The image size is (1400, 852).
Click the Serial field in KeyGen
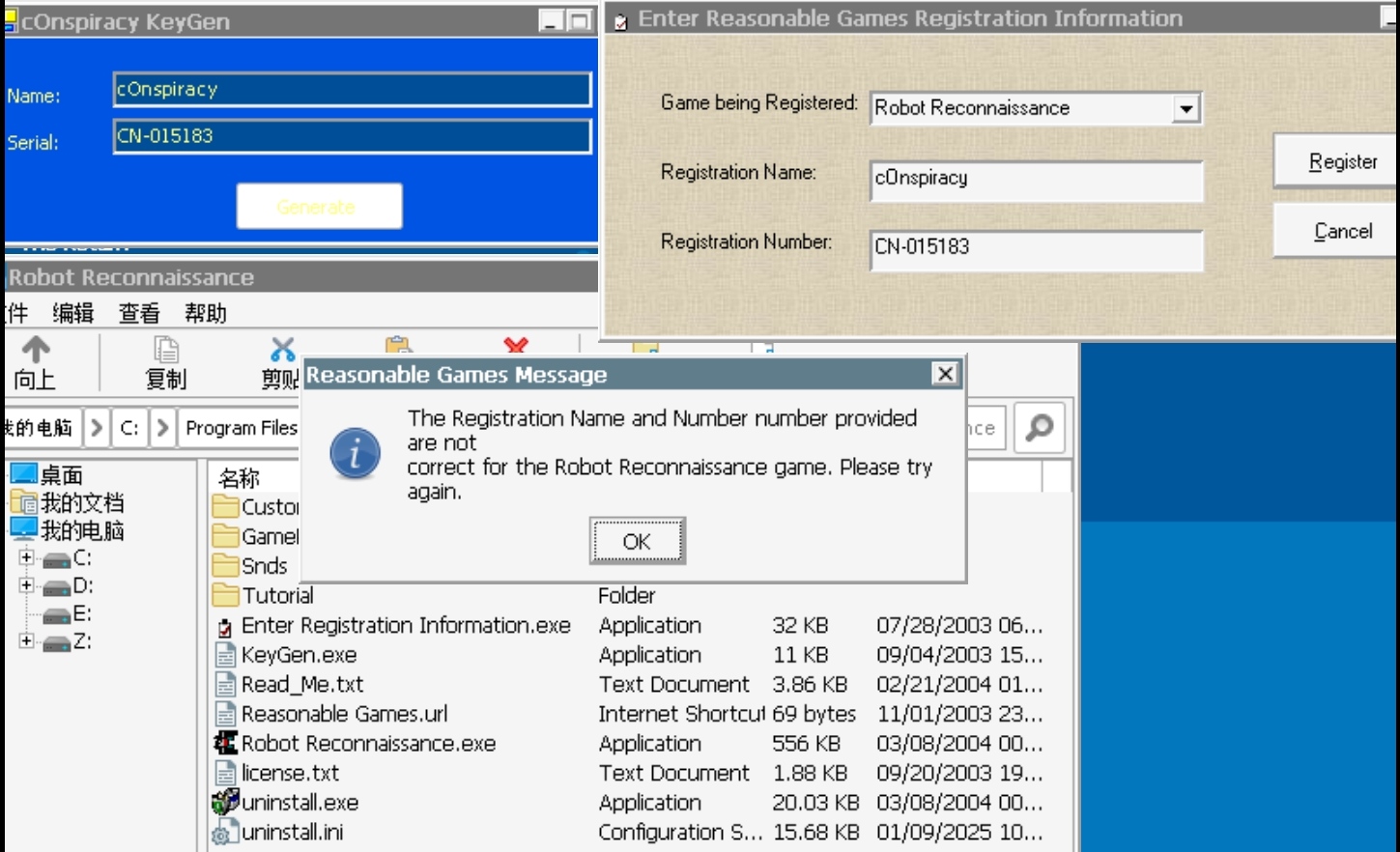tap(352, 136)
